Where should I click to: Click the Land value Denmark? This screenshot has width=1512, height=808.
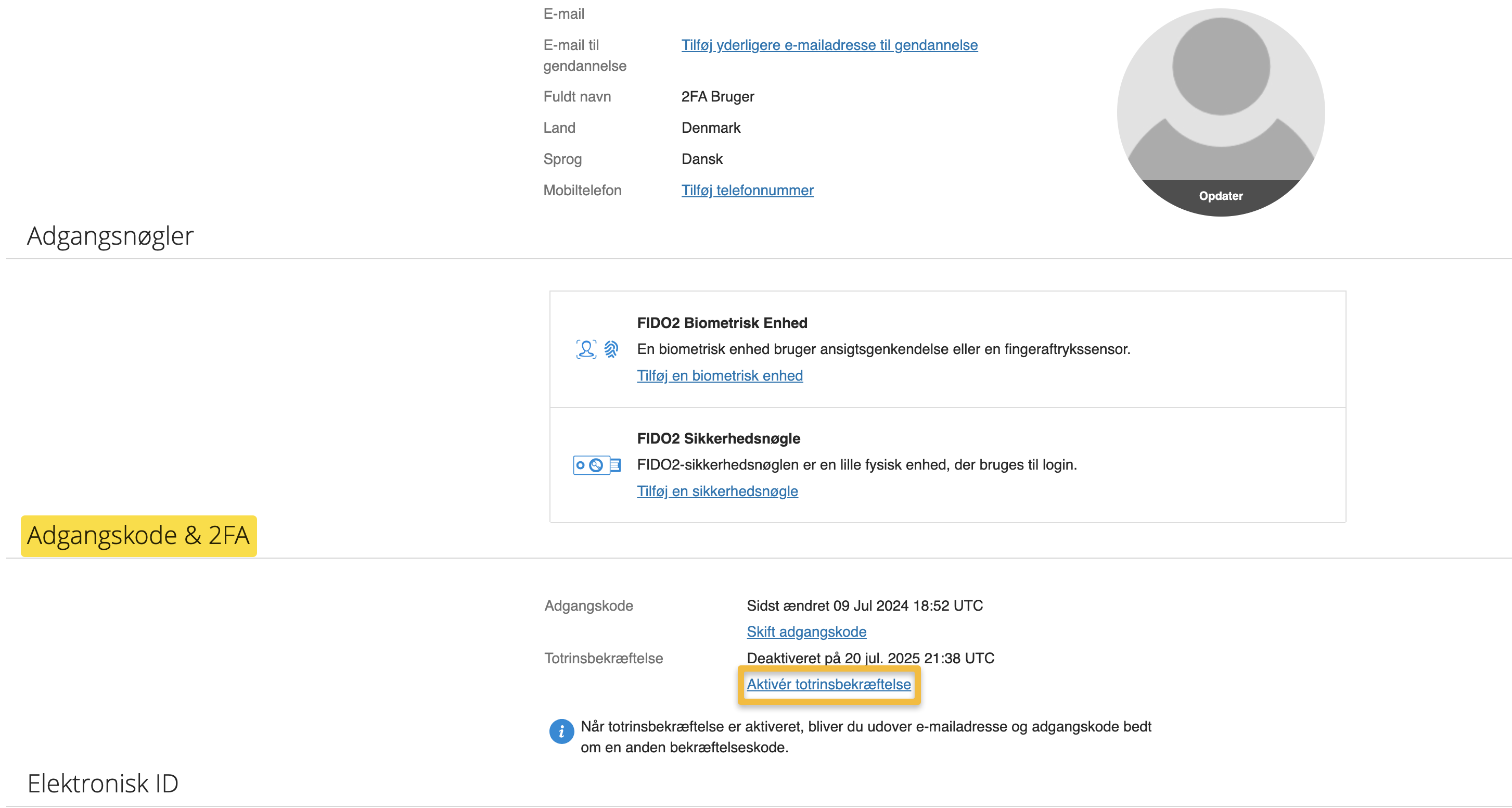[x=710, y=128]
